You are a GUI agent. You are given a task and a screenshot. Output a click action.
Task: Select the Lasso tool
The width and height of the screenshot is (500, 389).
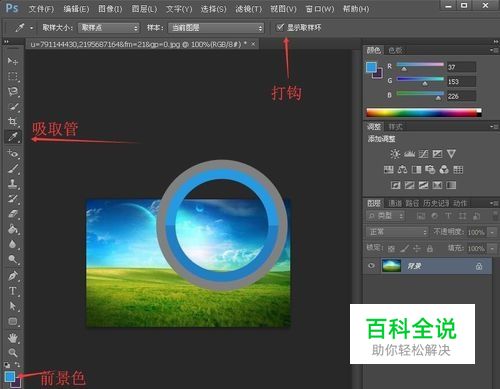(x=13, y=92)
